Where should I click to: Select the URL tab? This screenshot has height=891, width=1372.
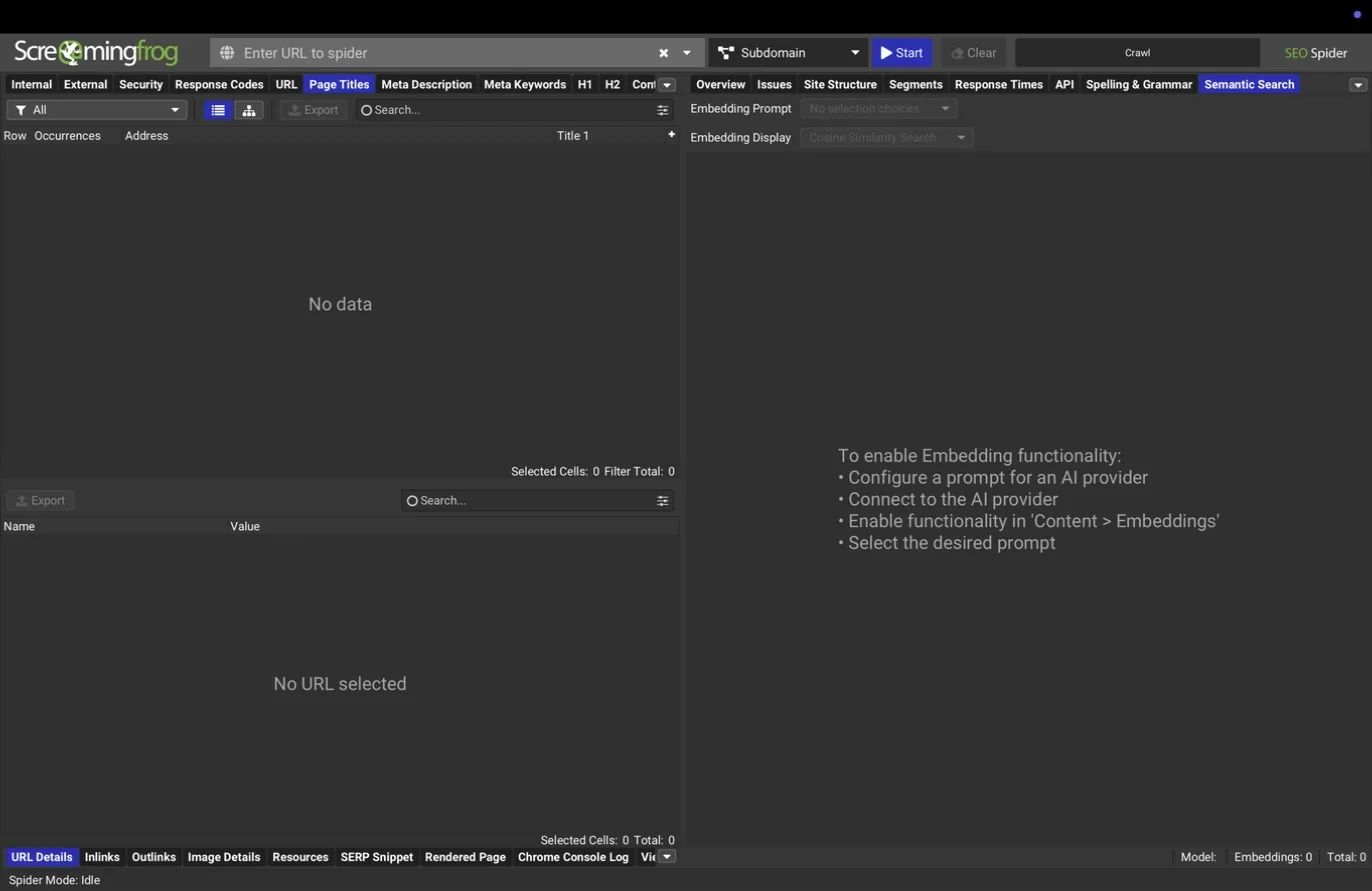click(287, 84)
